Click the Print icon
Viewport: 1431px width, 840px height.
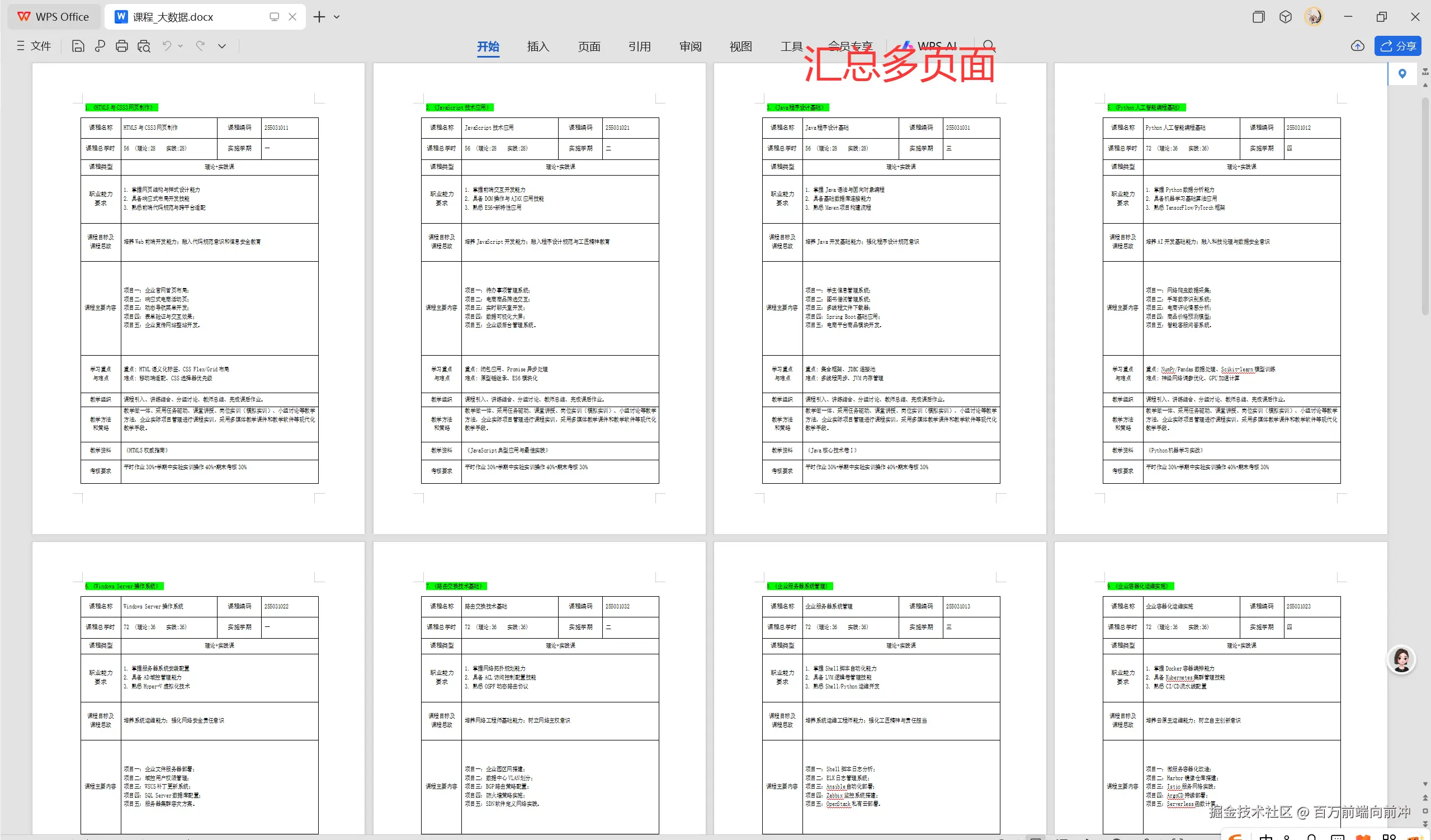tap(121, 46)
